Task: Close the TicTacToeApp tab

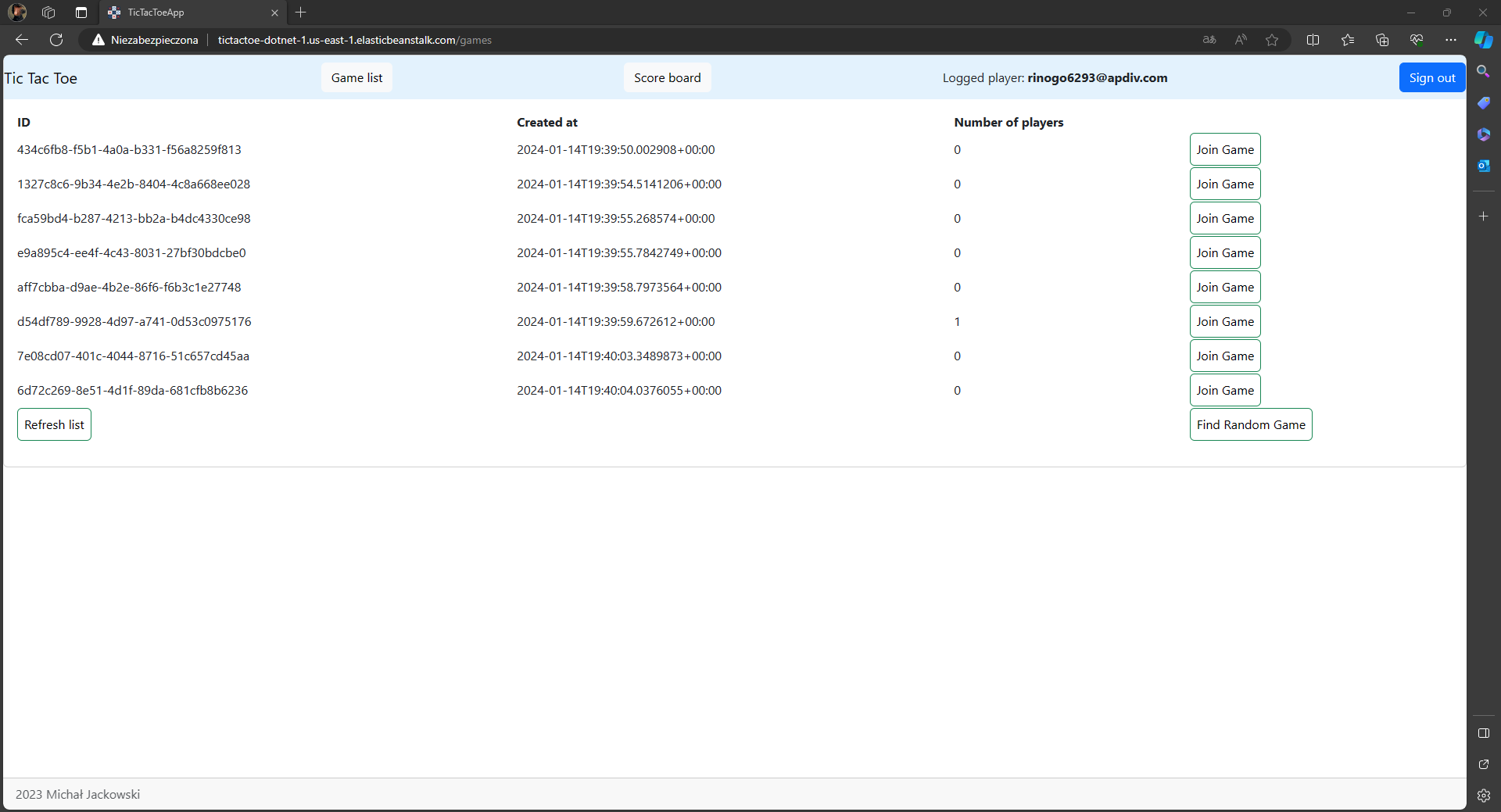Action: click(x=274, y=13)
